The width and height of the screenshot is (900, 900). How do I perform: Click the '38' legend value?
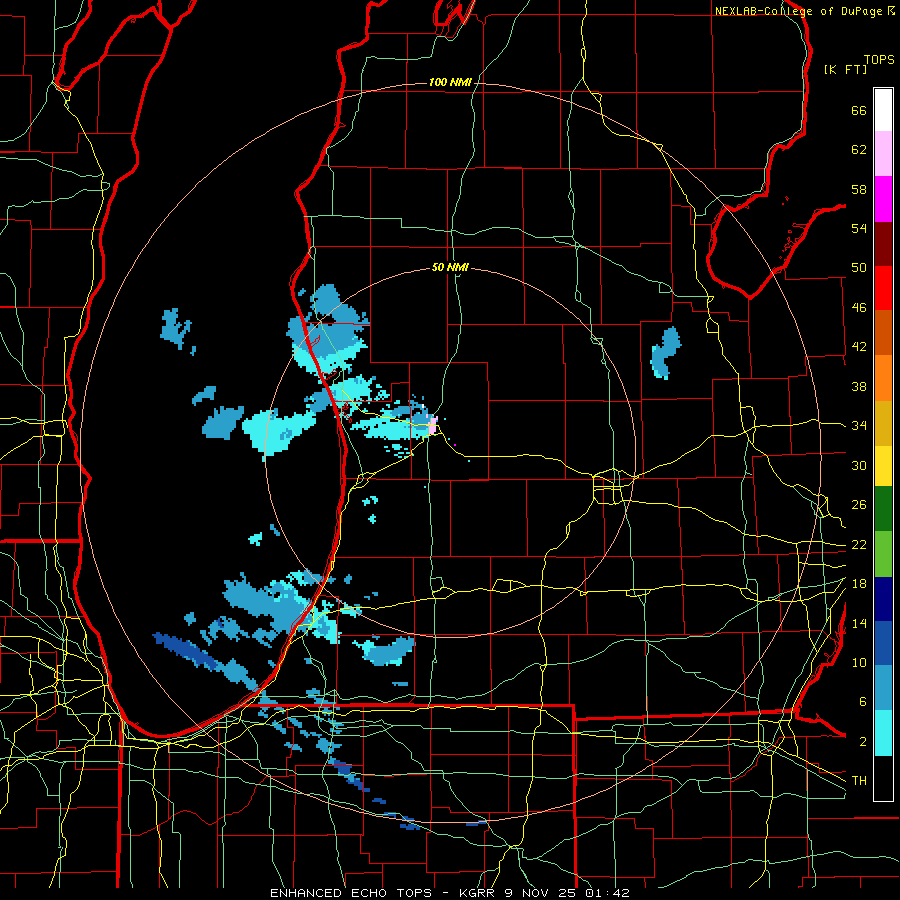tap(859, 386)
